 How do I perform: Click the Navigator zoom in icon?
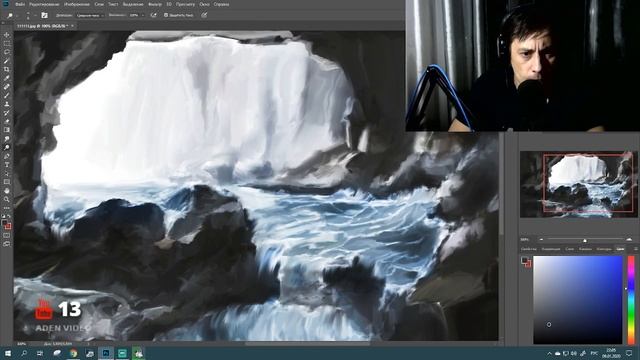629,240
